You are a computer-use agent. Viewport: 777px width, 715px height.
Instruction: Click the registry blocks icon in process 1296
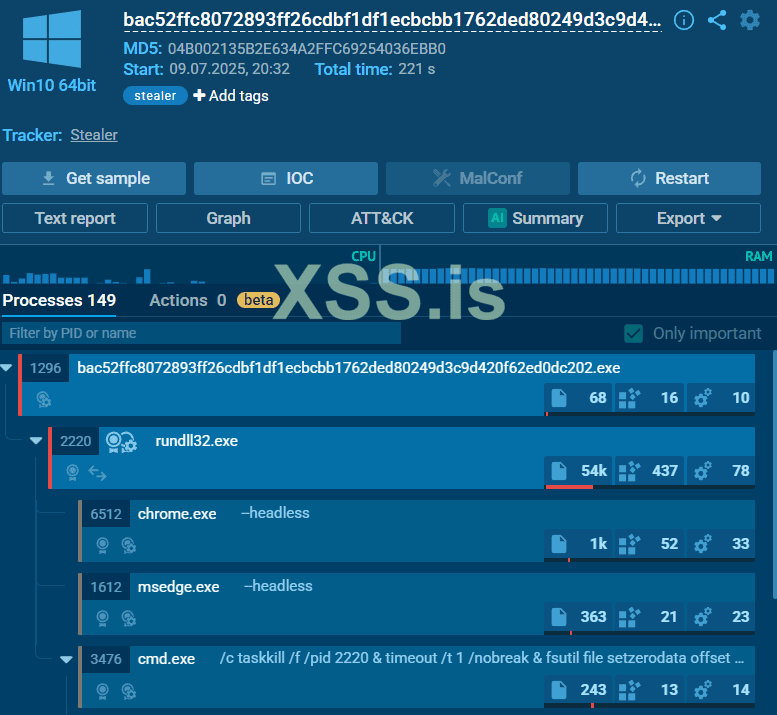pos(629,398)
